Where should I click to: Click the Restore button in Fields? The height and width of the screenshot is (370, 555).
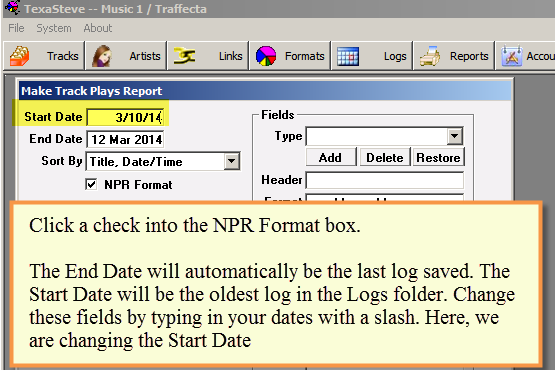tap(438, 157)
